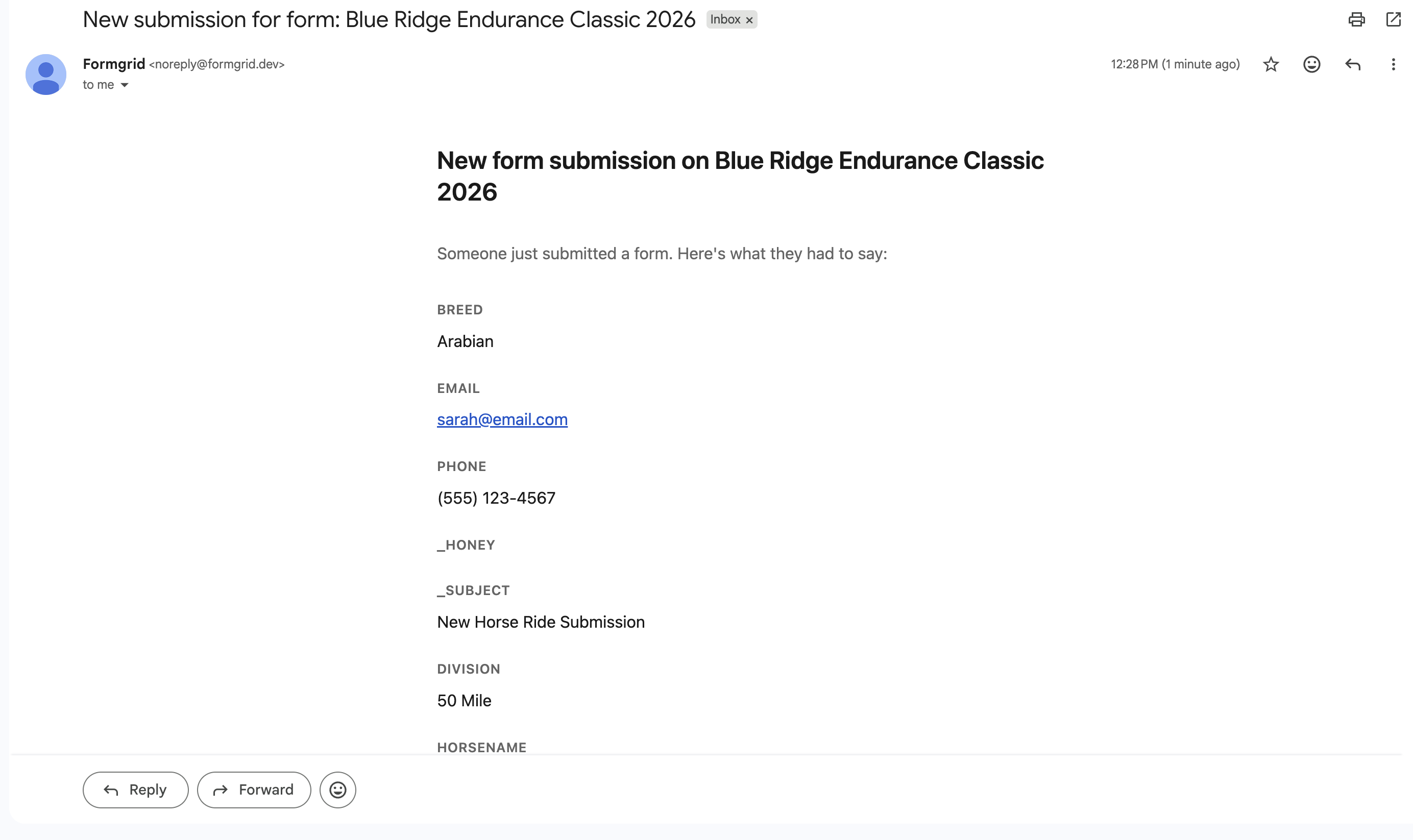Expand the 'to me' recipient details
This screenshot has width=1413, height=840.
point(125,85)
